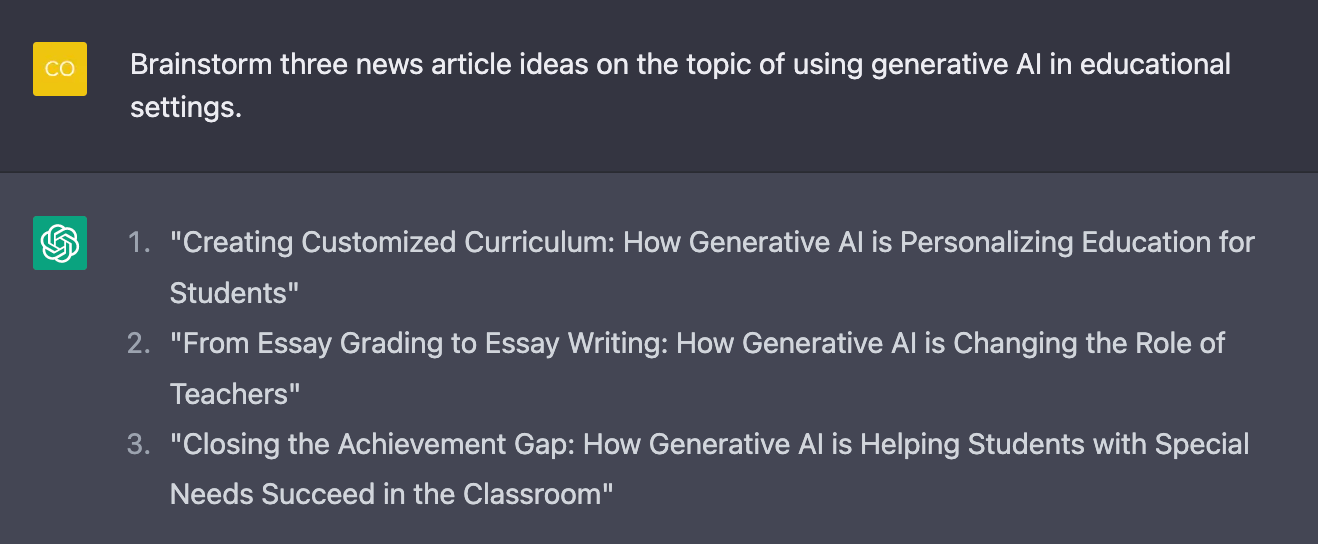The height and width of the screenshot is (544, 1318).
Task: Select the "Creating Customized Curriculum" headline
Action: pyautogui.click(x=712, y=243)
